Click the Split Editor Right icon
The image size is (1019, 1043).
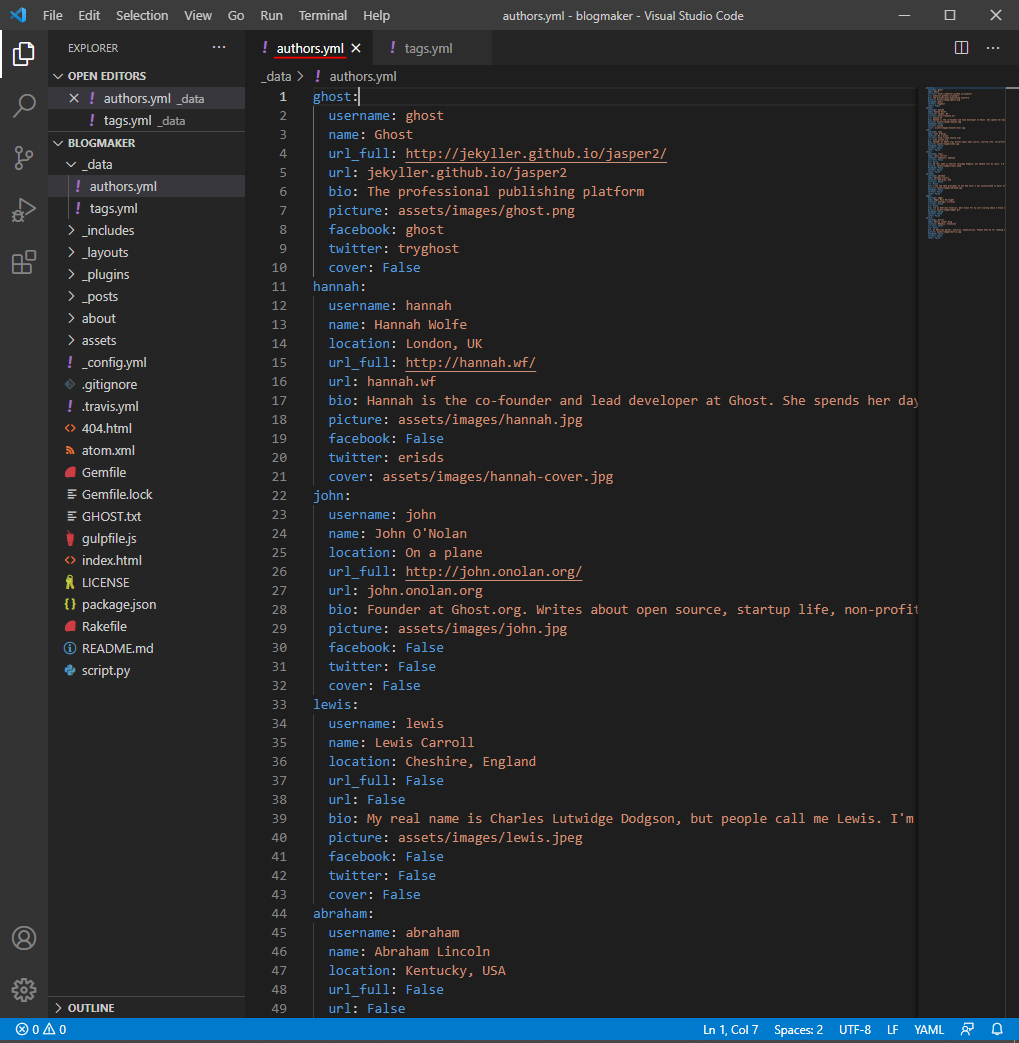tap(961, 48)
